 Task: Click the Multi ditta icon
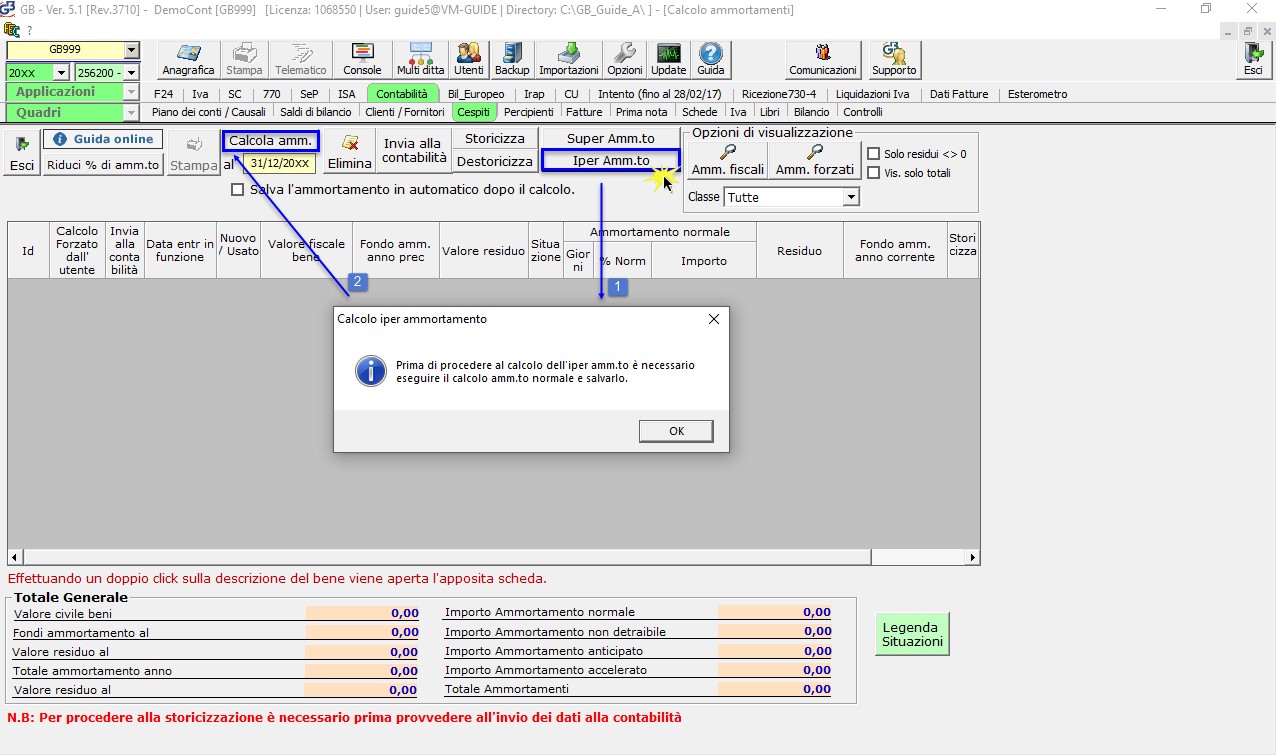click(420, 60)
